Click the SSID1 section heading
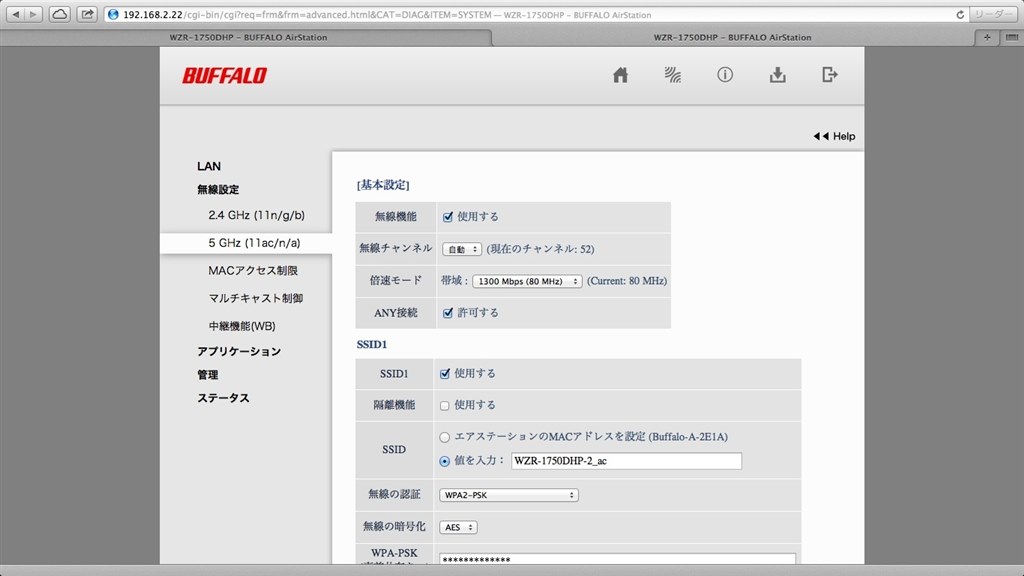 372,345
